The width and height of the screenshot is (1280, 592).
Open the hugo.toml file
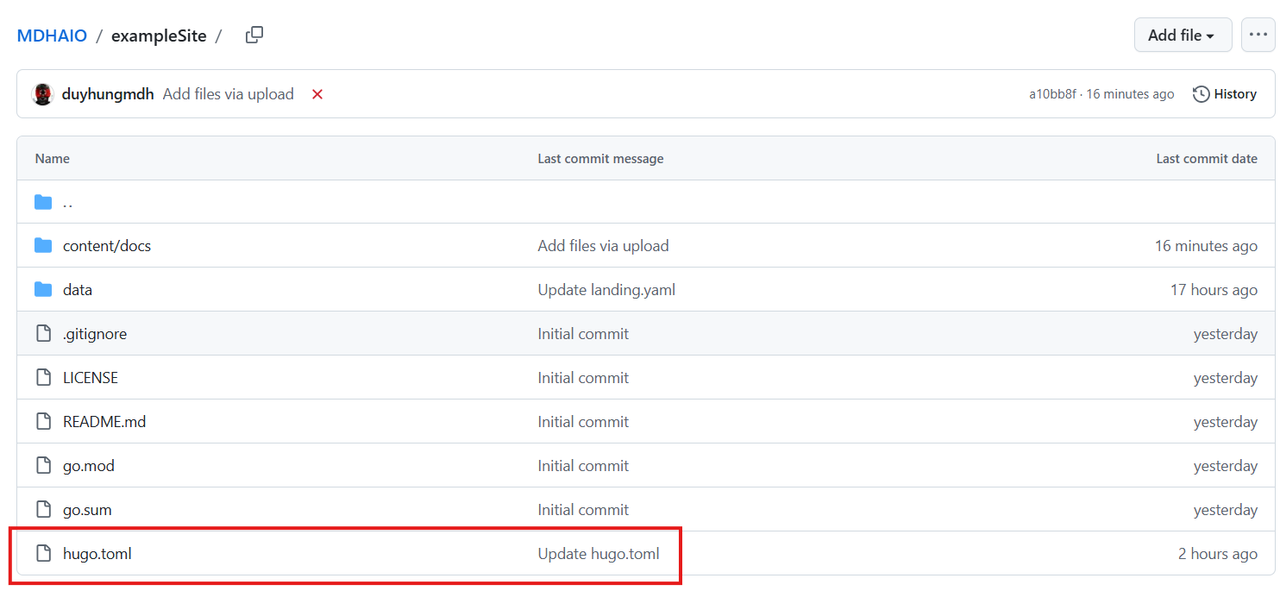(x=97, y=554)
